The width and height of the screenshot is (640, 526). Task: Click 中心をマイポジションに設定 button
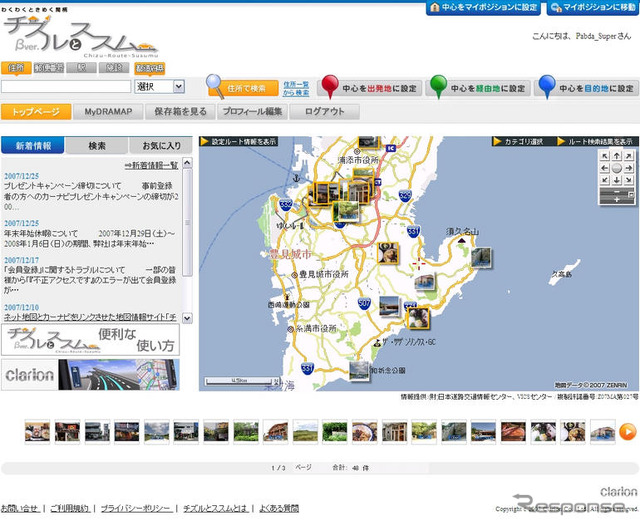coord(483,7)
